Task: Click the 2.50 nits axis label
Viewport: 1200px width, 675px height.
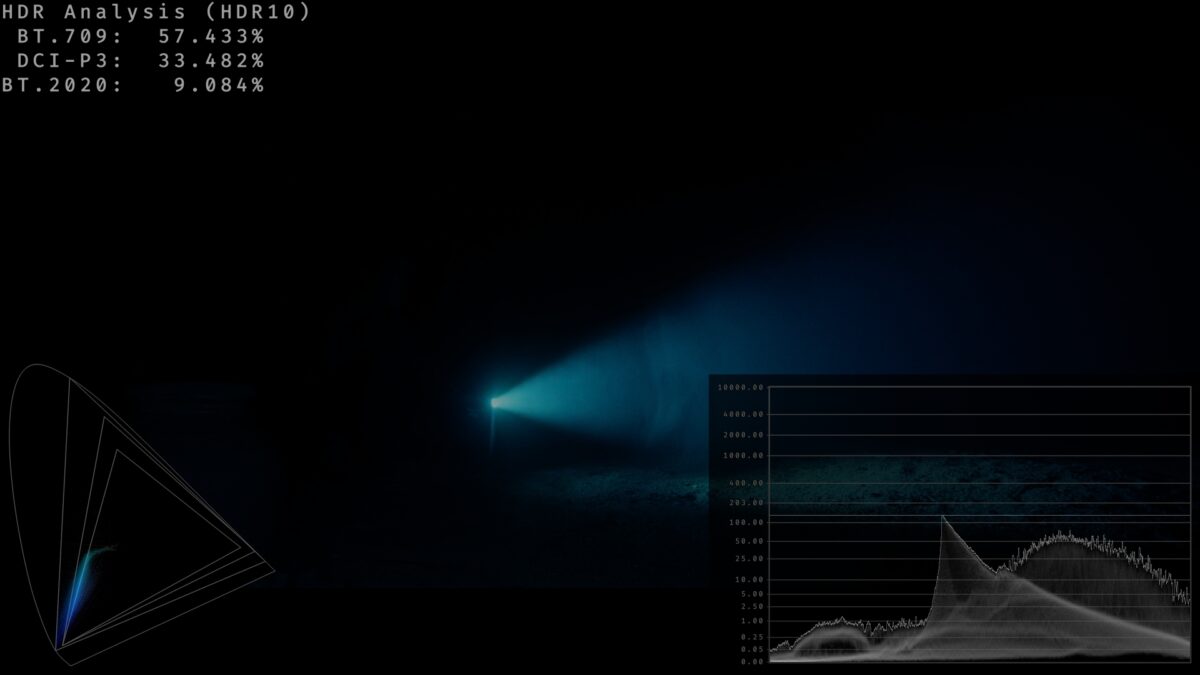Action: pyautogui.click(x=752, y=607)
